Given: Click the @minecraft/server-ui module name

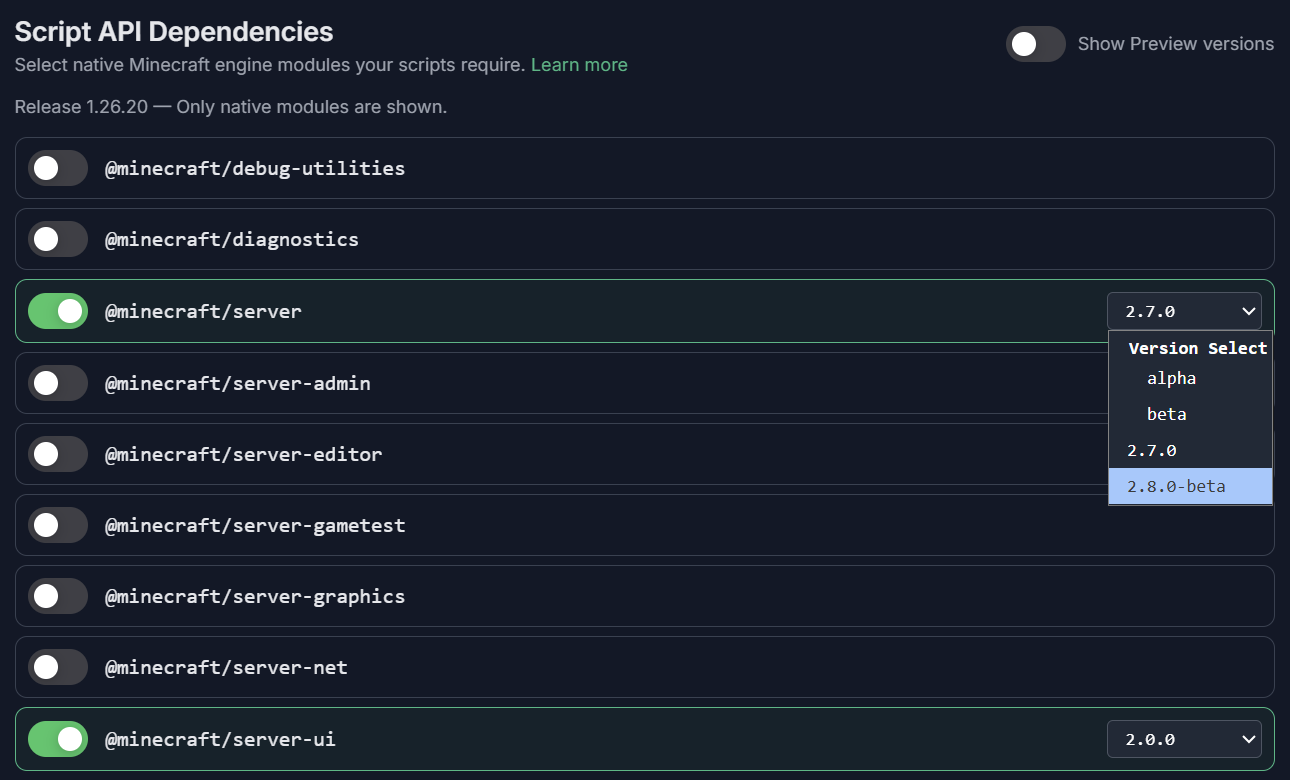Looking at the screenshot, I should (220, 739).
